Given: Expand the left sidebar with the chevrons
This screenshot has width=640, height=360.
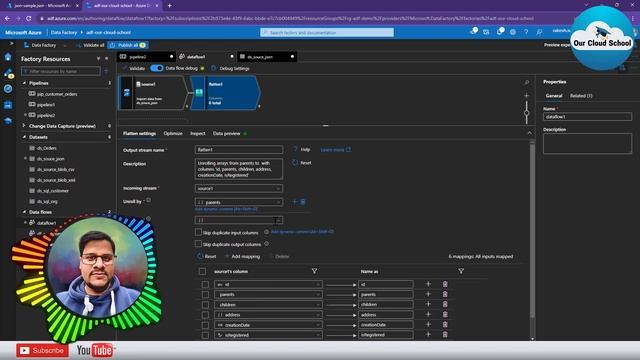Looking at the screenshot, I should click(x=11, y=43).
